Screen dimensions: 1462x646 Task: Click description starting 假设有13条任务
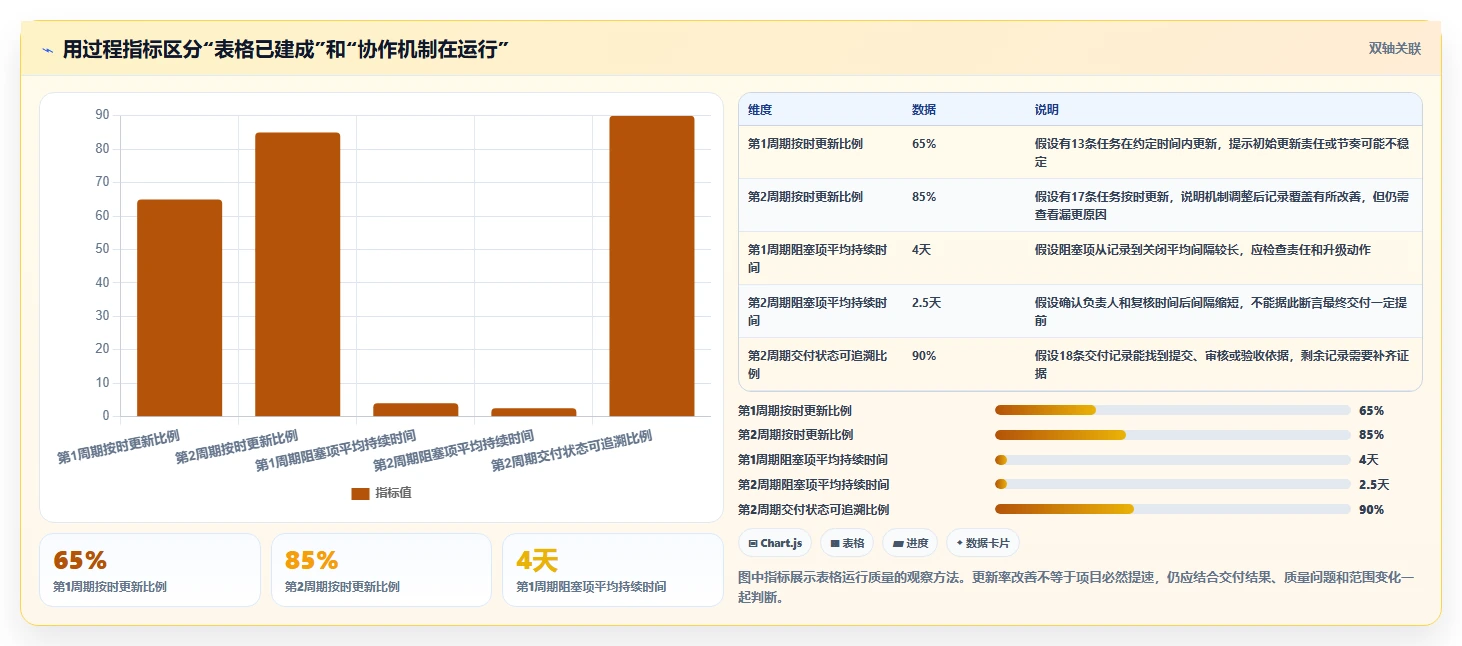click(x=1222, y=153)
